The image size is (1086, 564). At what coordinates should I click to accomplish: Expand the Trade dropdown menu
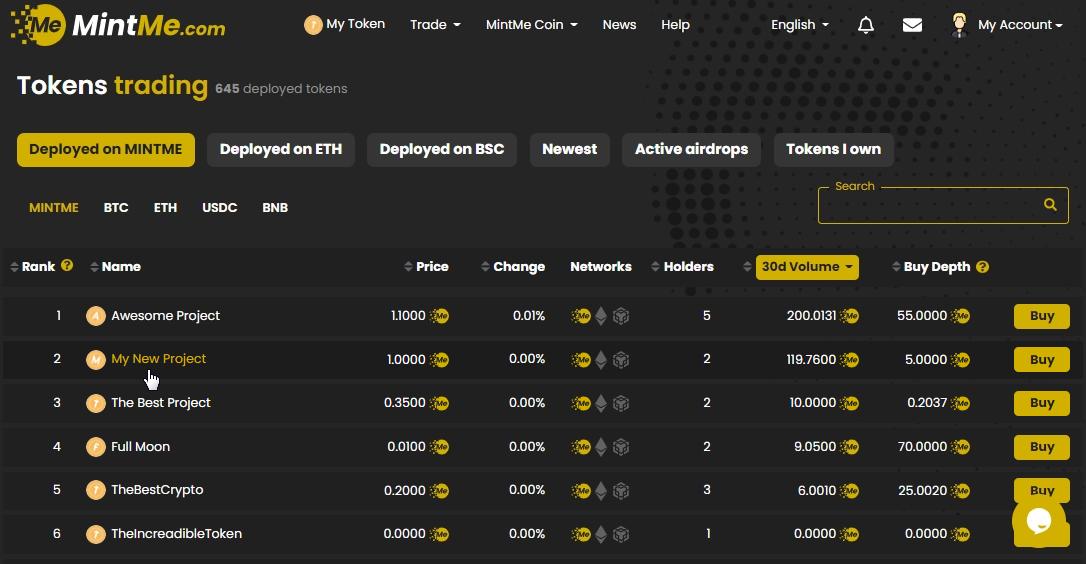click(435, 25)
